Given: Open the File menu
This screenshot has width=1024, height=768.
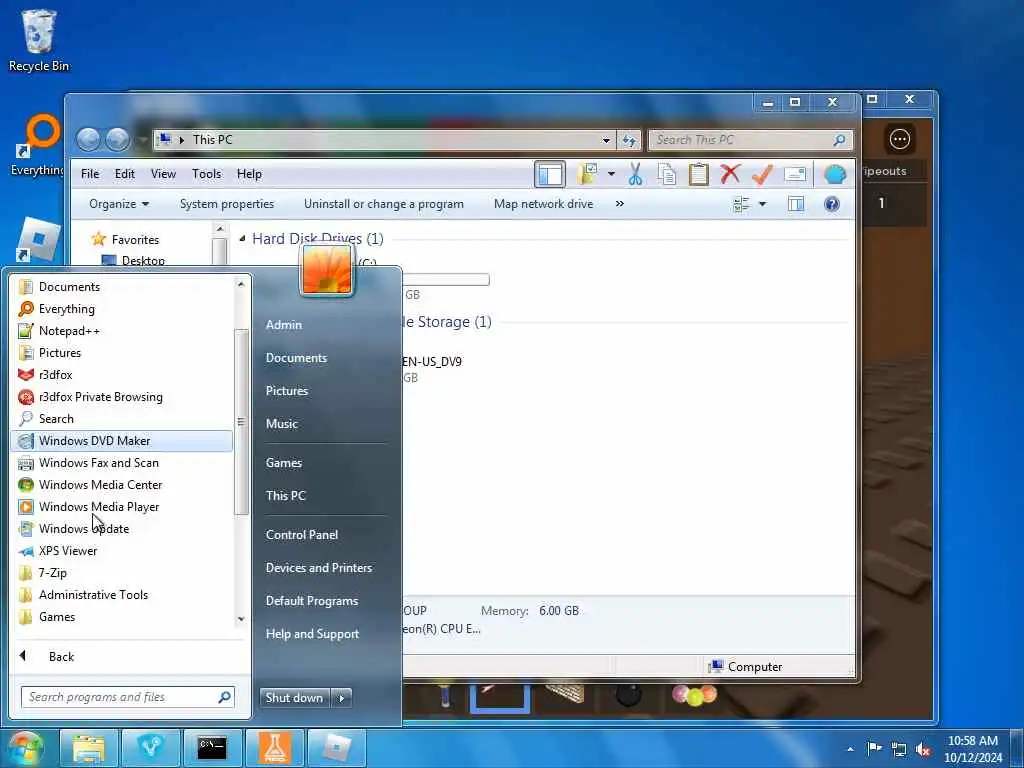Looking at the screenshot, I should (90, 174).
